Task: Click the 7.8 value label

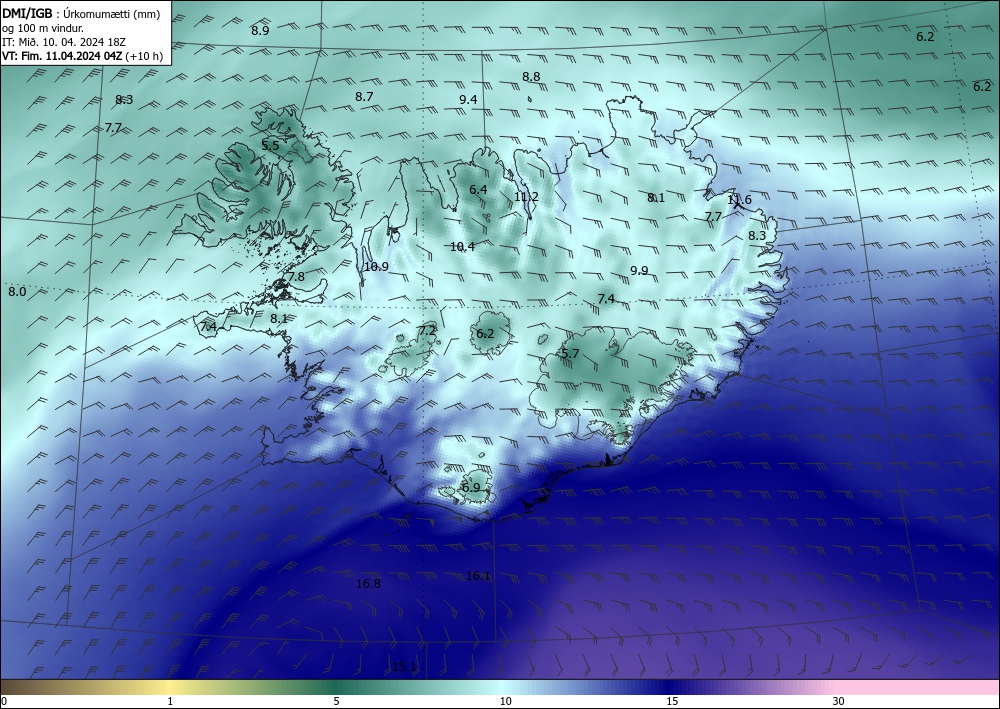Action: [296, 277]
